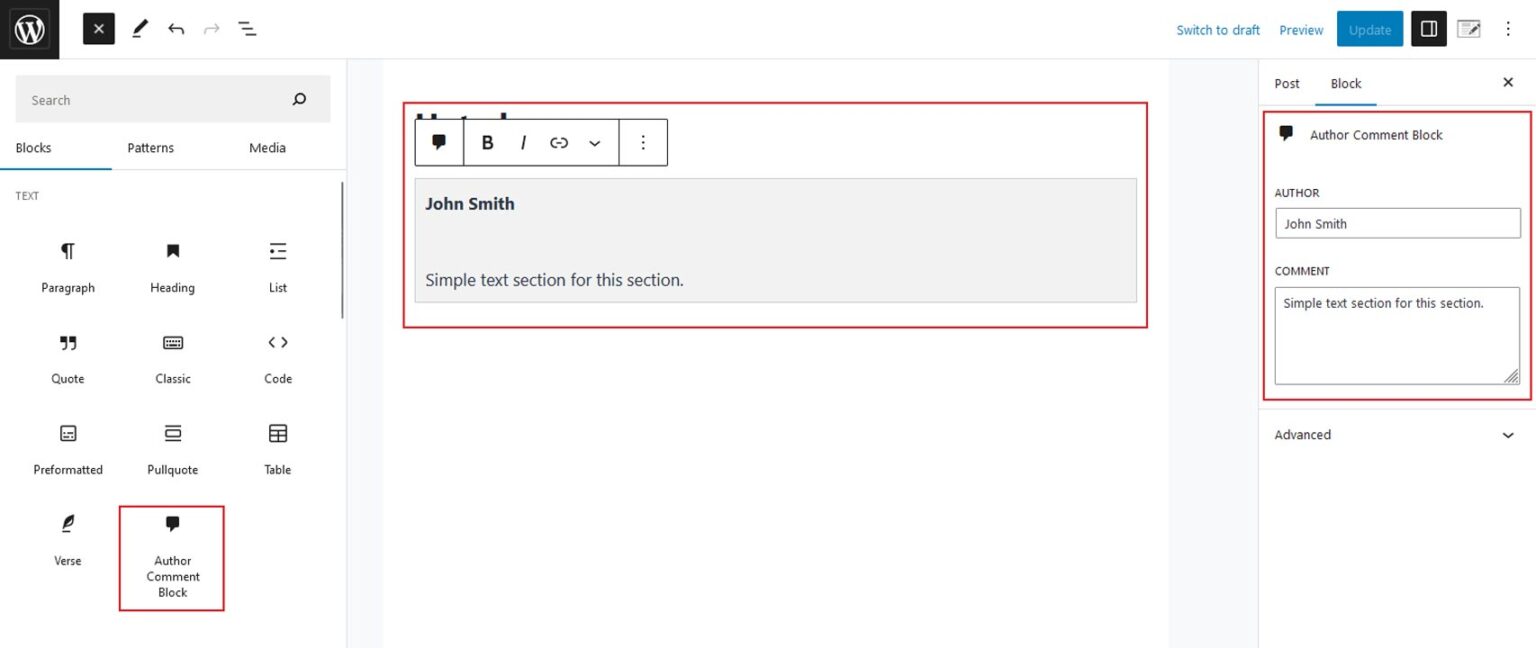Switch to the Patterns tab
Image resolution: width=1536 pixels, height=648 pixels.
[150, 147]
